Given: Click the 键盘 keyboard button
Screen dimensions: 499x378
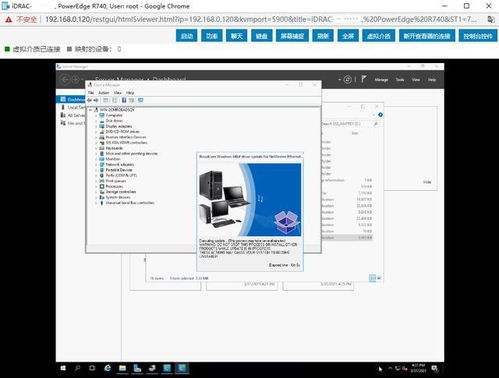Looking at the screenshot, I should [x=262, y=36].
